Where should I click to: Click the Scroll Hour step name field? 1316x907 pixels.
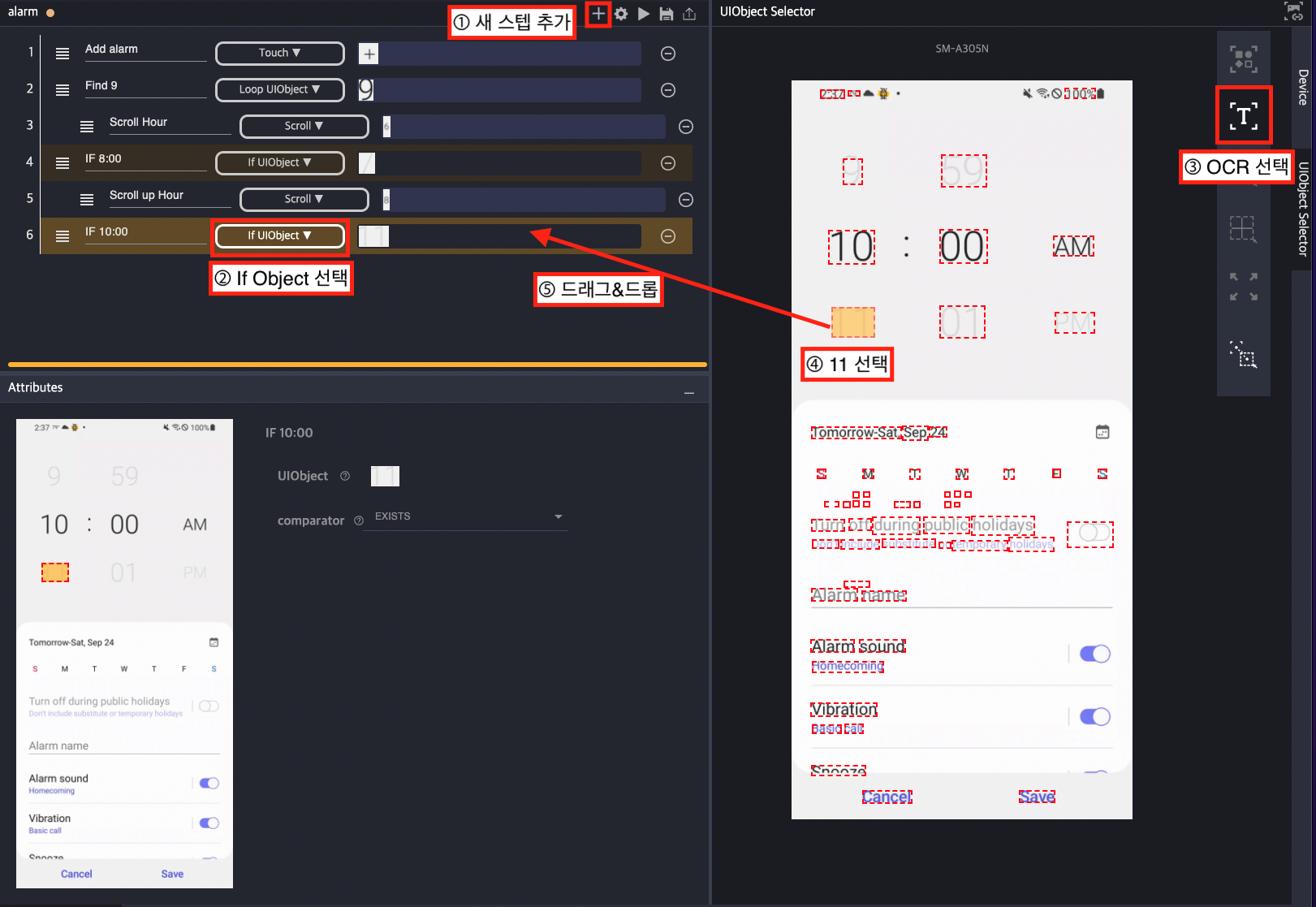point(169,123)
